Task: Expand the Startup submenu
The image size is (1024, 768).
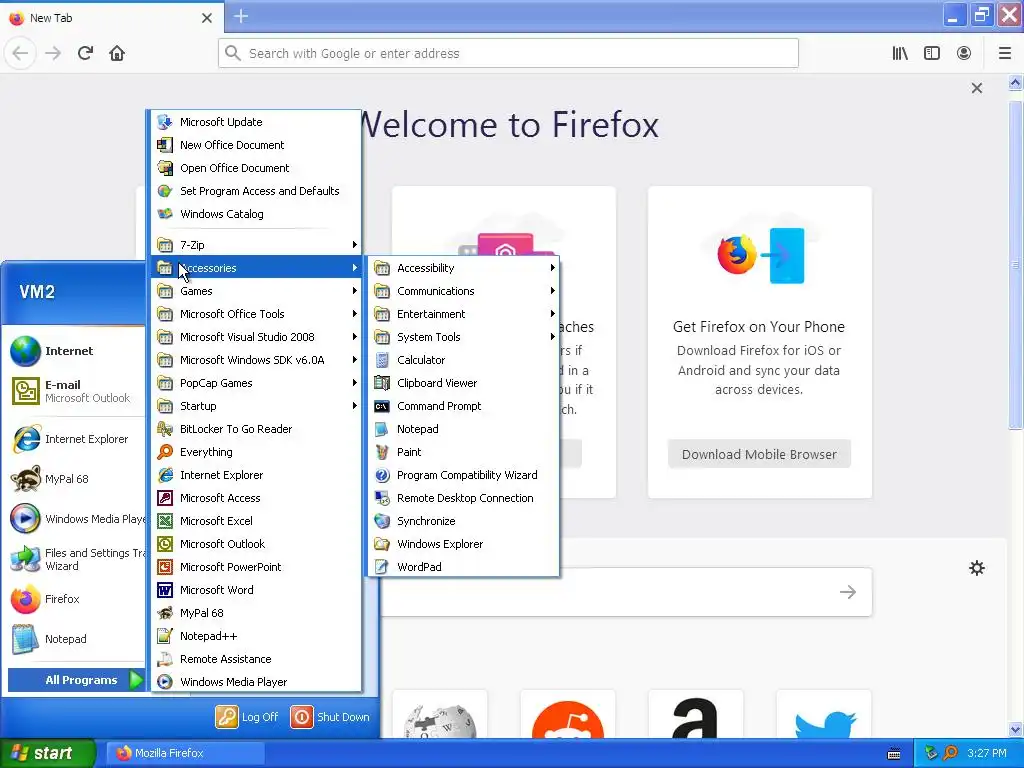Action: [x=257, y=406]
